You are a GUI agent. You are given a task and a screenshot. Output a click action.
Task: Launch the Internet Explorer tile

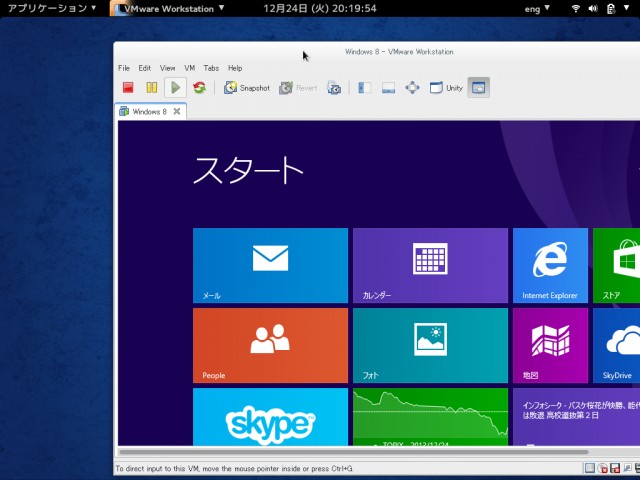[x=550, y=265]
